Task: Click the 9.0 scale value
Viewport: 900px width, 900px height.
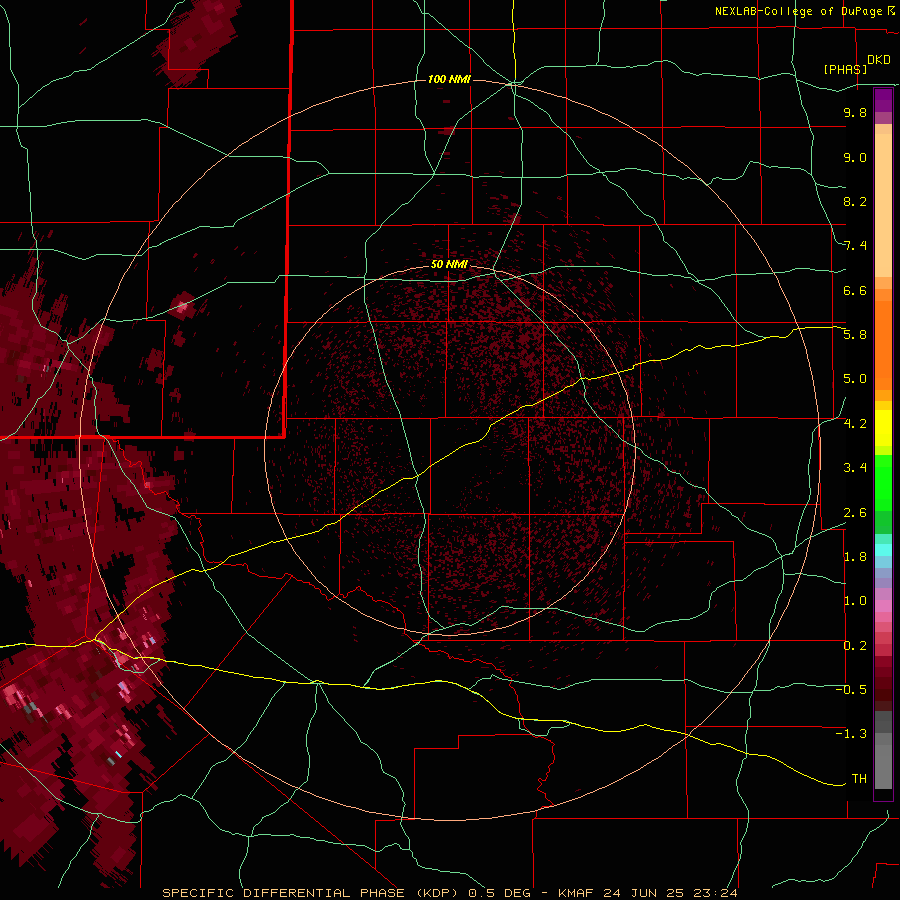Action: (x=855, y=157)
